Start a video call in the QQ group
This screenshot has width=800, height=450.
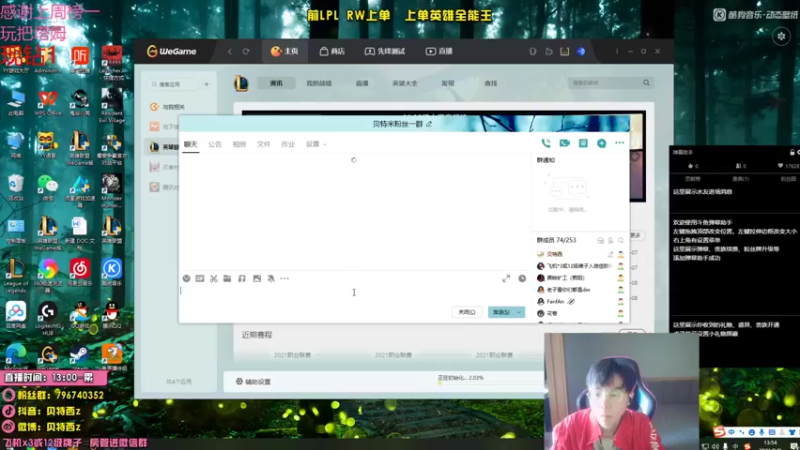pos(564,143)
